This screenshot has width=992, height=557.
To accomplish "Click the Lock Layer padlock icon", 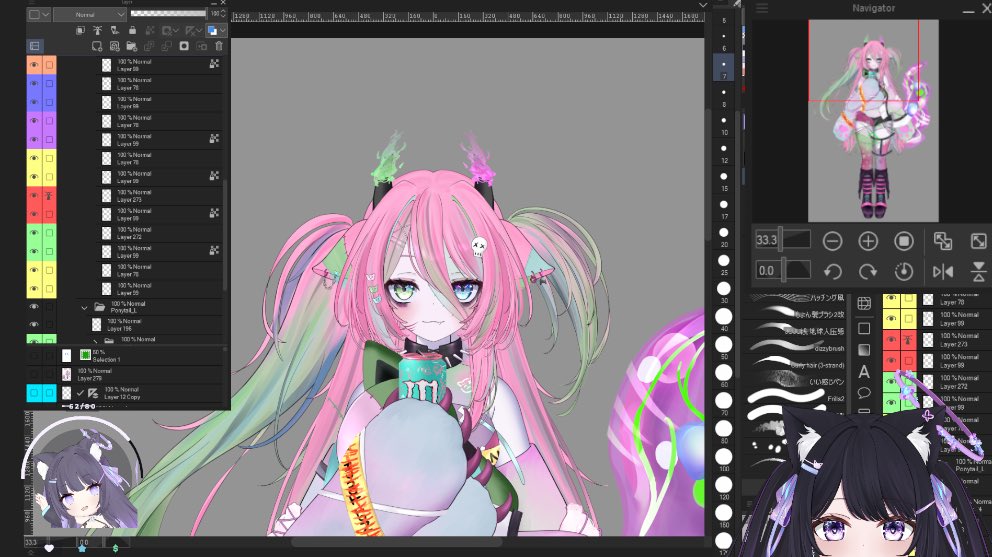I will coord(132,30).
